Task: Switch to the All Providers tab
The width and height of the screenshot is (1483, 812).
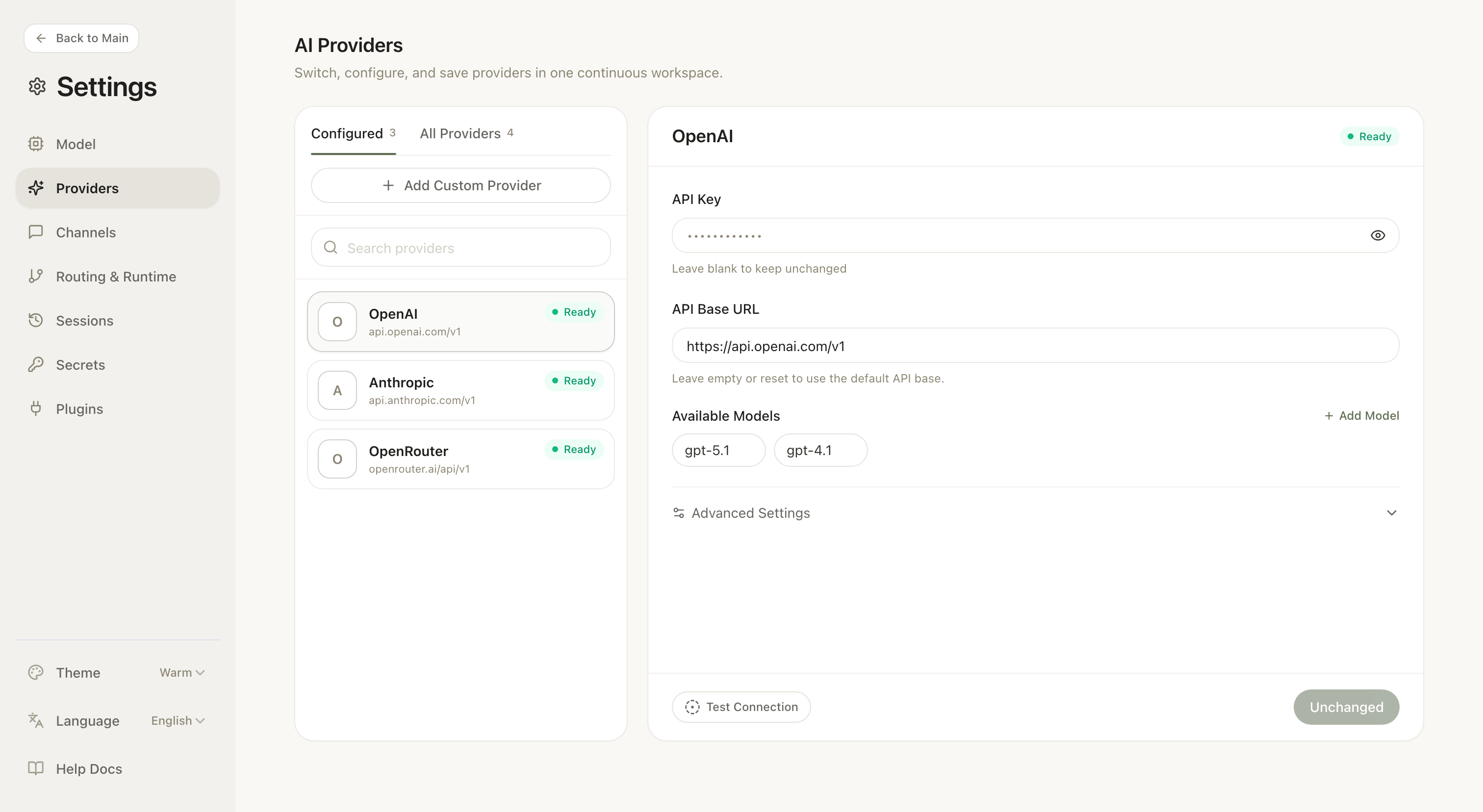Action: (466, 133)
